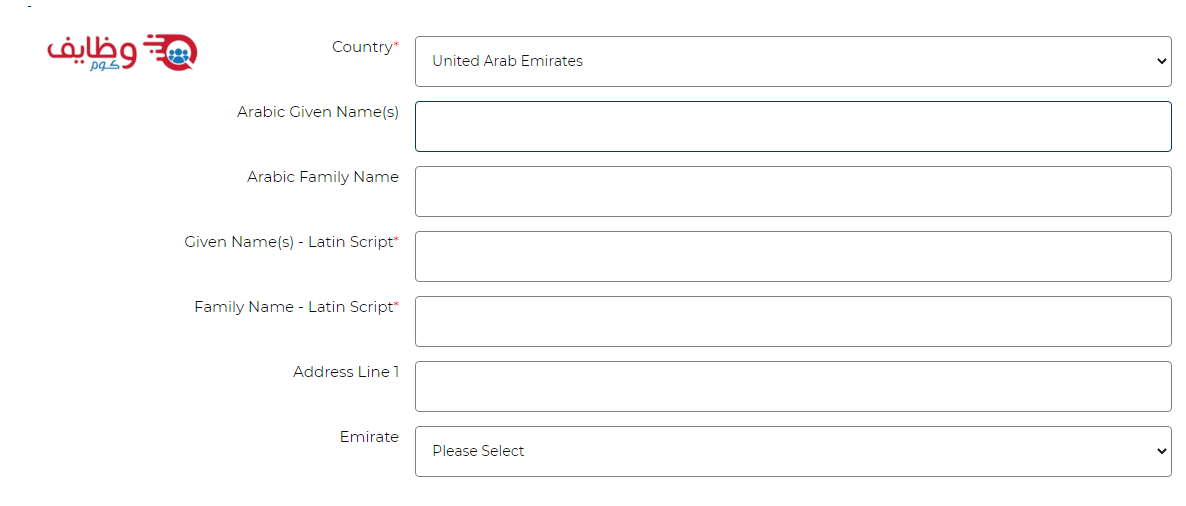
Task: Click the 'Address Line 1' label
Action: 346,372
